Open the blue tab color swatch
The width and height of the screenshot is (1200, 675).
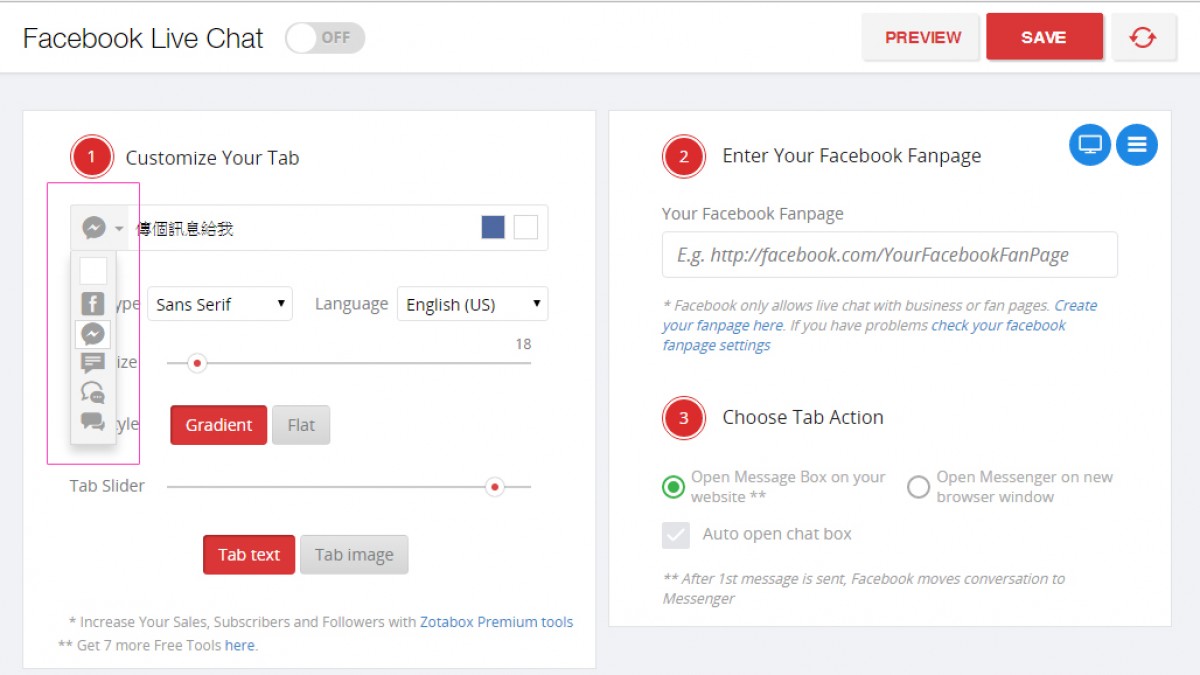(493, 228)
